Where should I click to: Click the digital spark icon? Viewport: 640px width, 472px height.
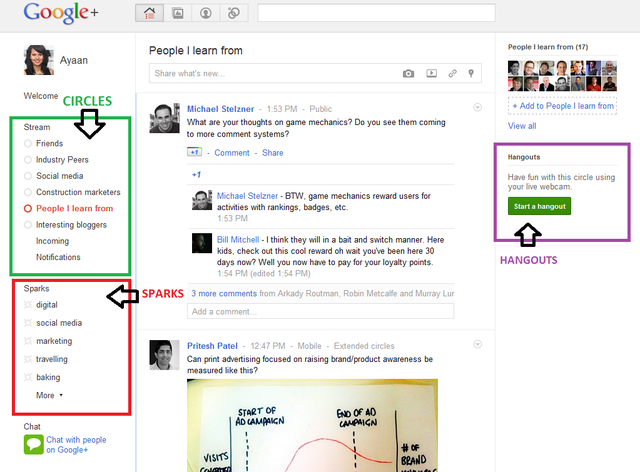(28, 305)
